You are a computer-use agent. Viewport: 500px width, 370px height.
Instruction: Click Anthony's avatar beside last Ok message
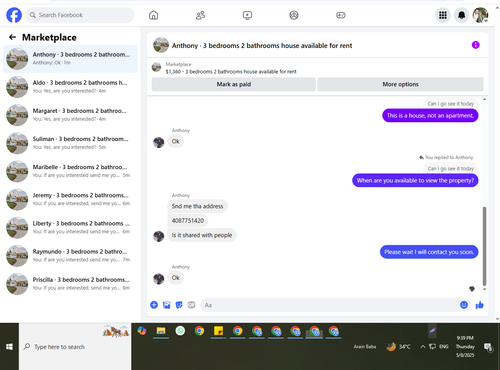[x=159, y=279]
